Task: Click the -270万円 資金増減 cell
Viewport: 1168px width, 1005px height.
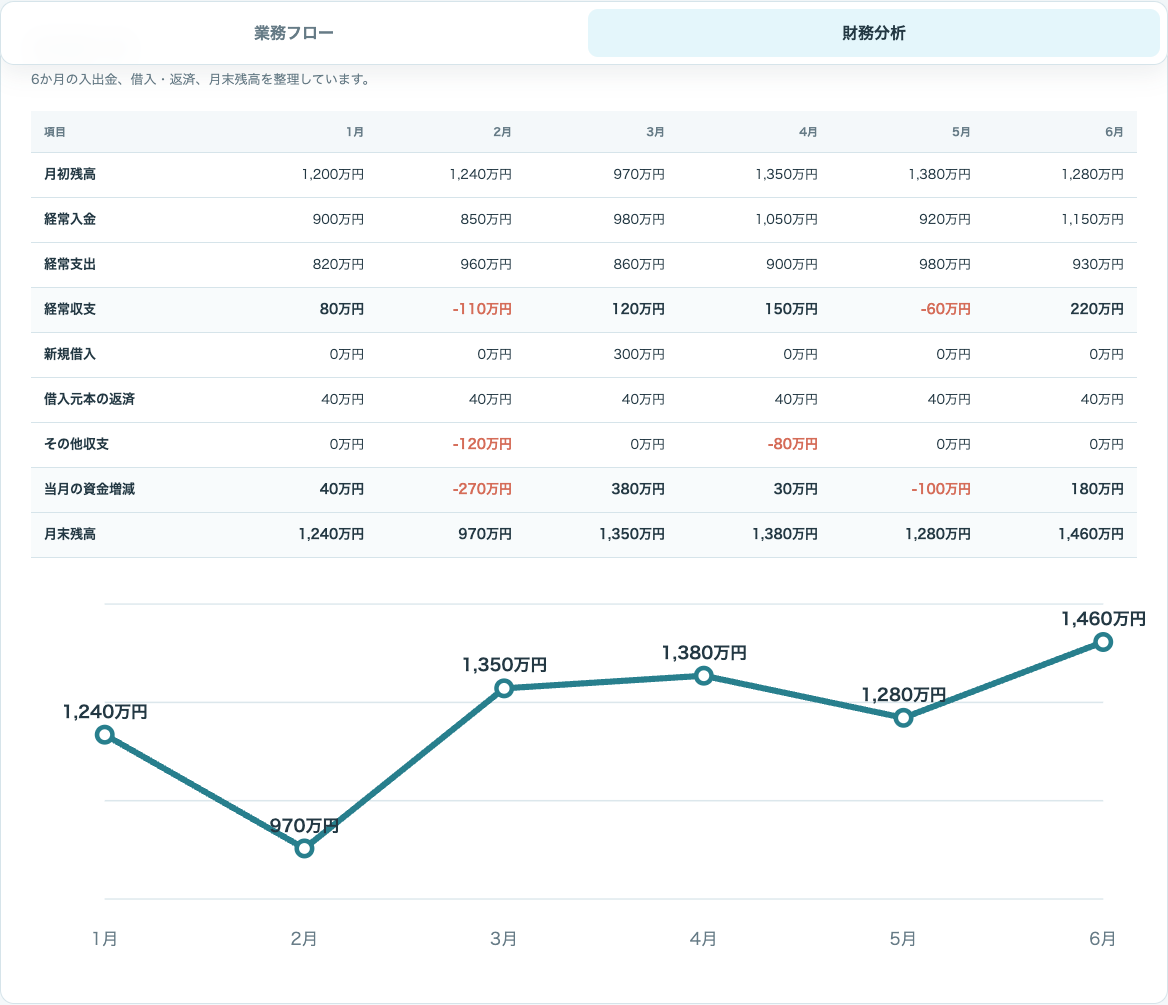Action: (x=482, y=489)
